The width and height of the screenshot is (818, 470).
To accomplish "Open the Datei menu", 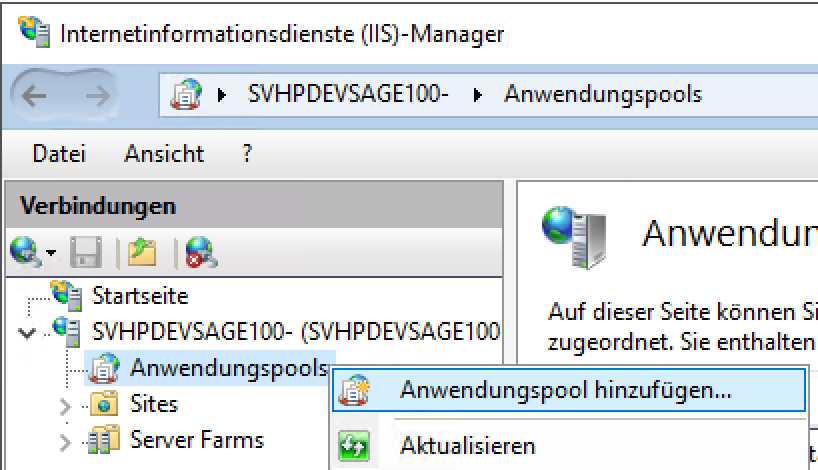I will click(x=59, y=154).
